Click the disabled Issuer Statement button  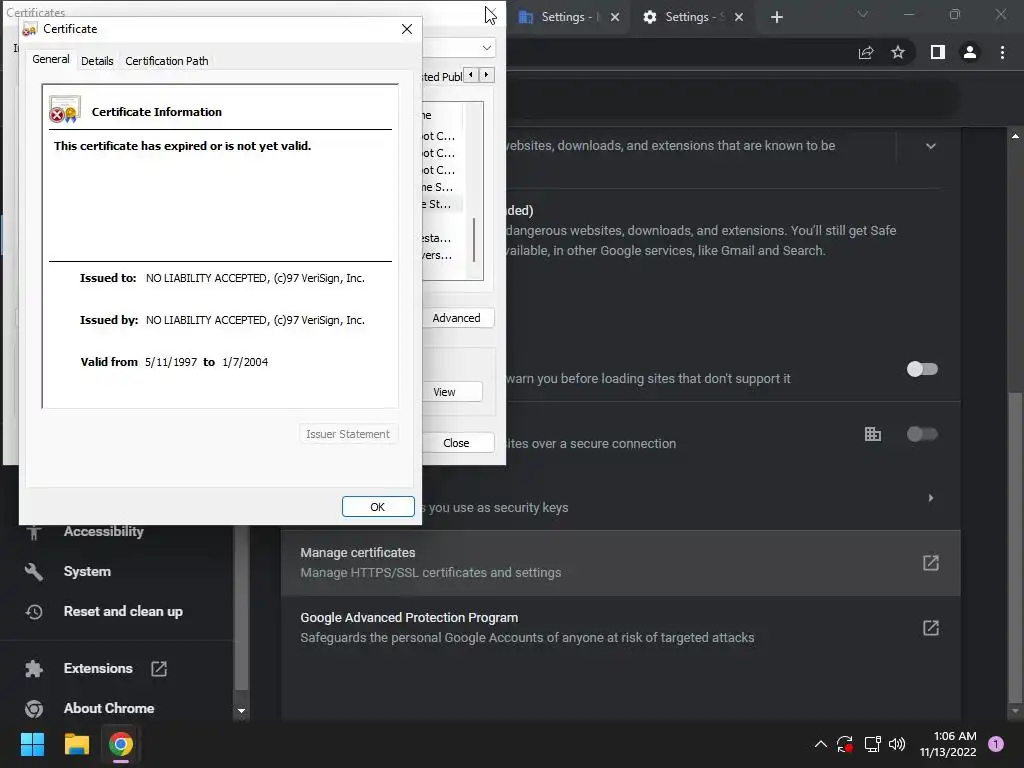[348, 434]
